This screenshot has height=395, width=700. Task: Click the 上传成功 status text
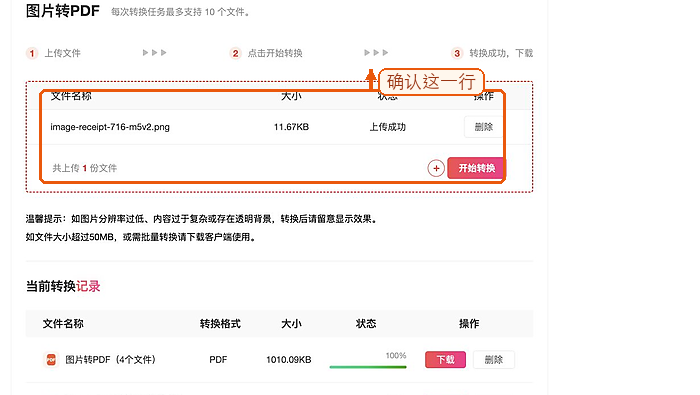pyautogui.click(x=388, y=127)
